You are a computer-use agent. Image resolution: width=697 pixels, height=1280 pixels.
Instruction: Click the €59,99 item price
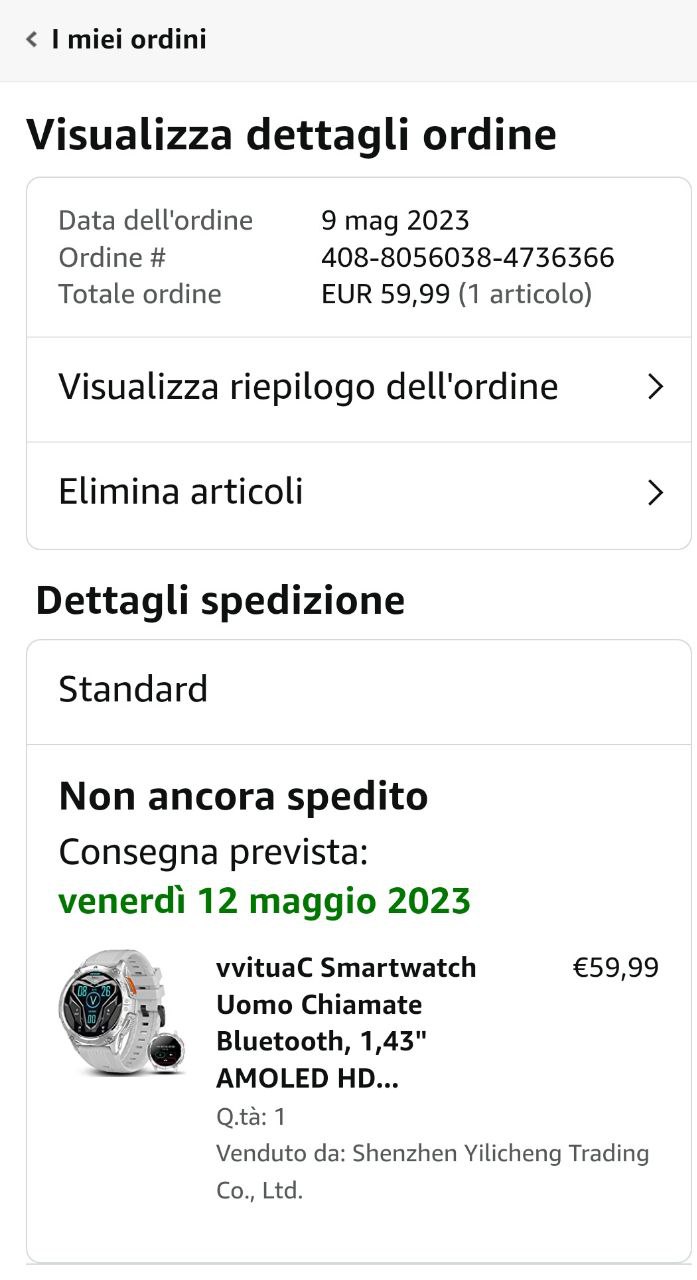pyautogui.click(x=615, y=968)
